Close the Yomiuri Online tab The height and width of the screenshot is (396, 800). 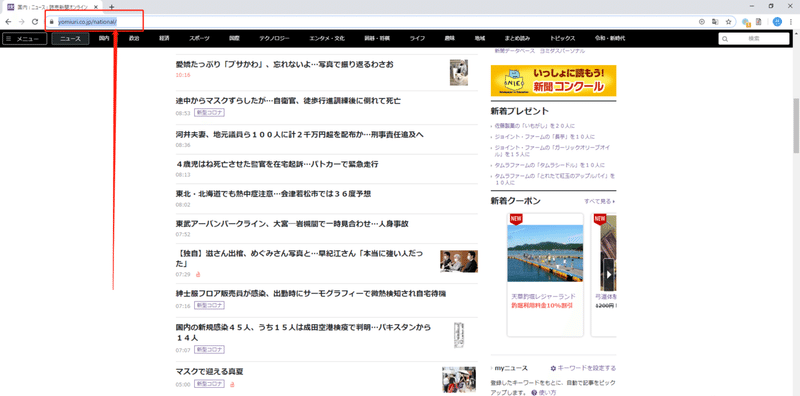pyautogui.click(x=96, y=7)
